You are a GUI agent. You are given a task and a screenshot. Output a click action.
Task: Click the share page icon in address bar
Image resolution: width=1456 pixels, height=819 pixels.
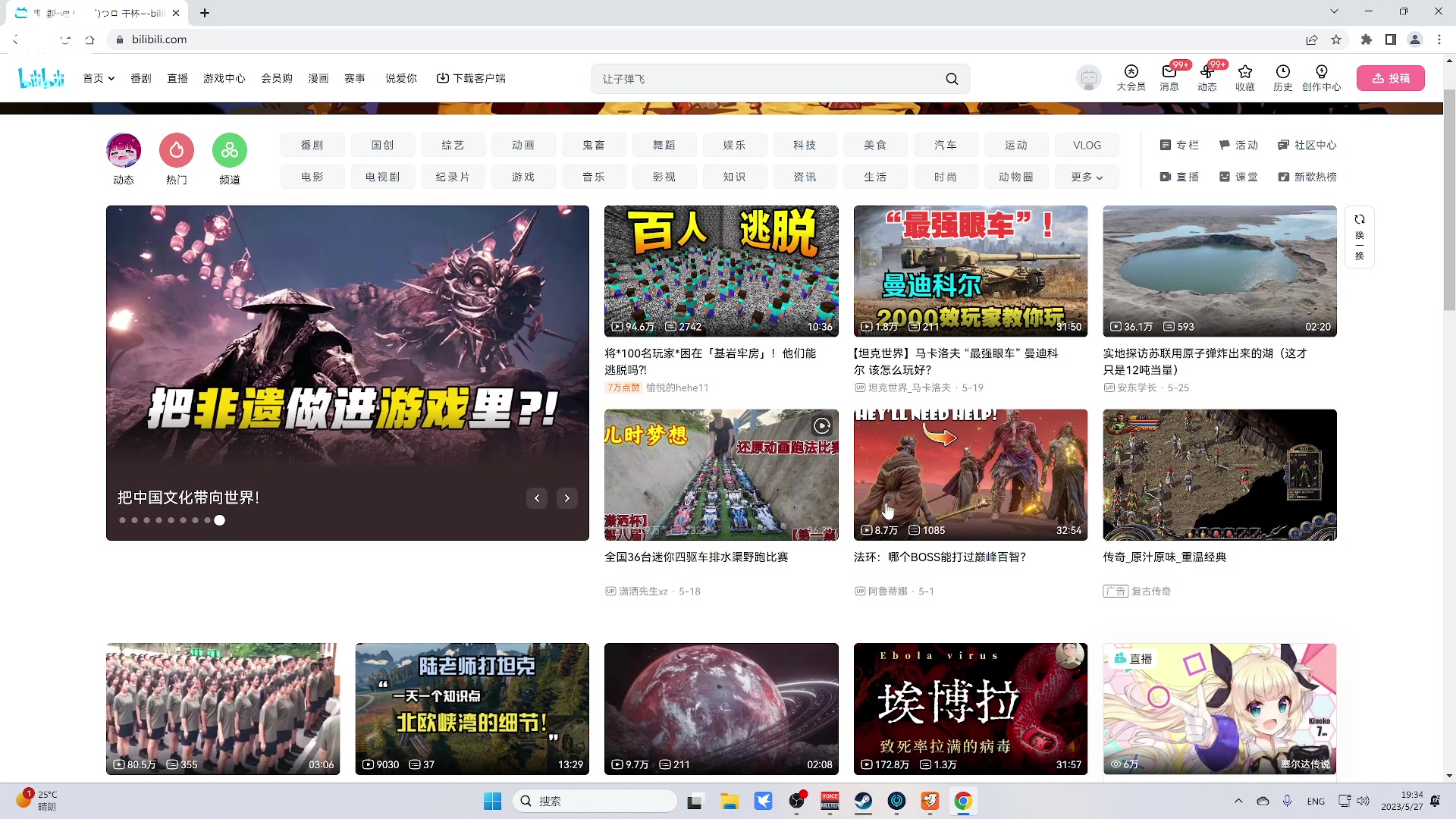(x=1311, y=39)
